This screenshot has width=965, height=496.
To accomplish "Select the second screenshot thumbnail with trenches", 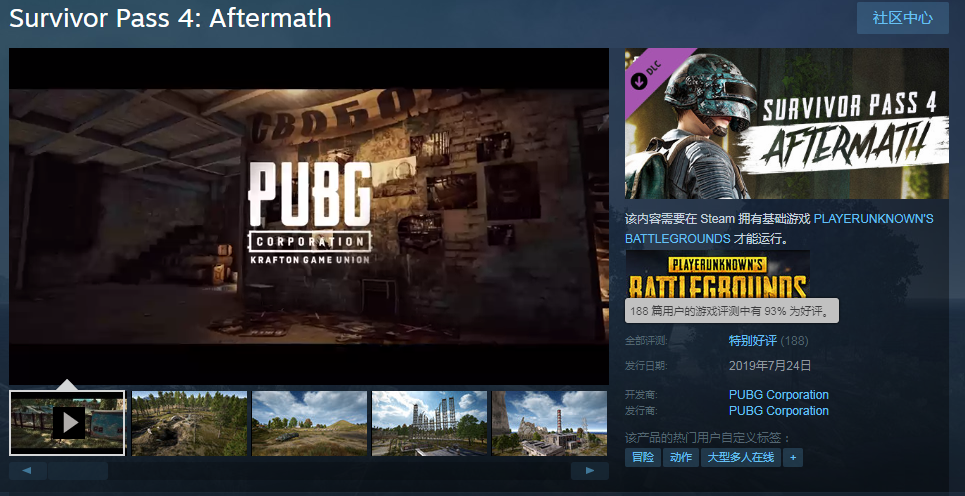I will click(190, 423).
